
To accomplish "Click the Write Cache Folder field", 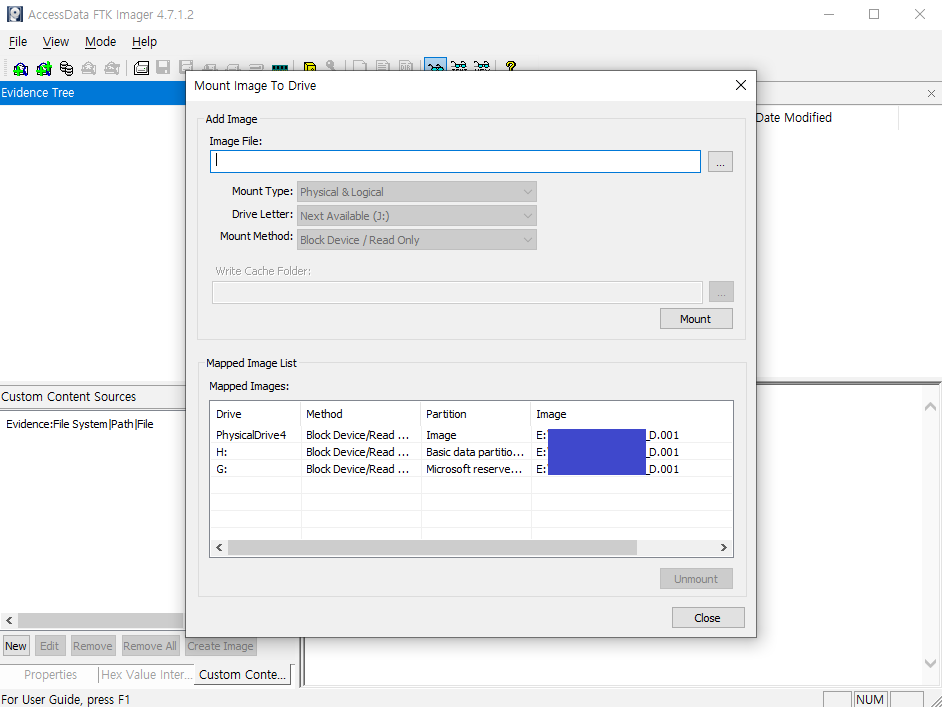I will pos(457,293).
